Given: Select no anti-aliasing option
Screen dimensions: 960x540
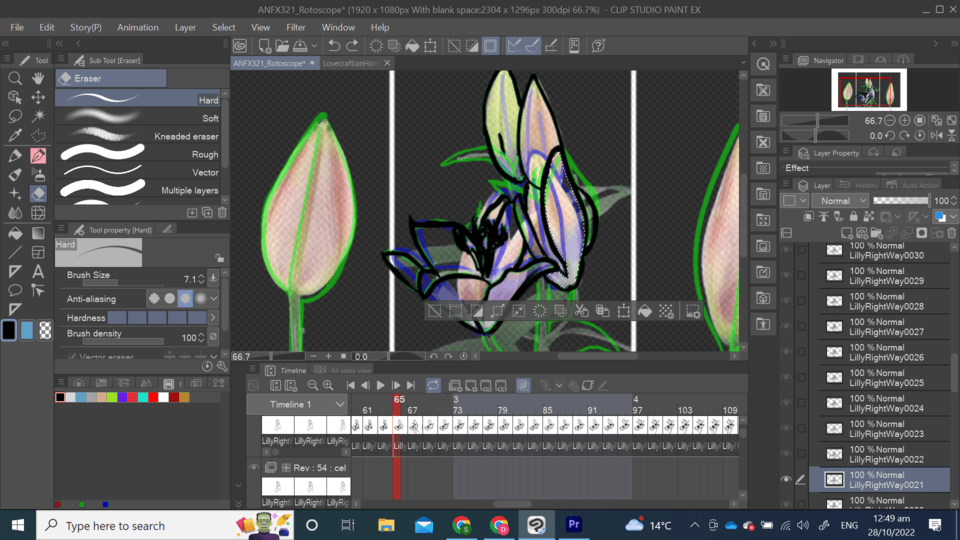Looking at the screenshot, I should 154,299.
